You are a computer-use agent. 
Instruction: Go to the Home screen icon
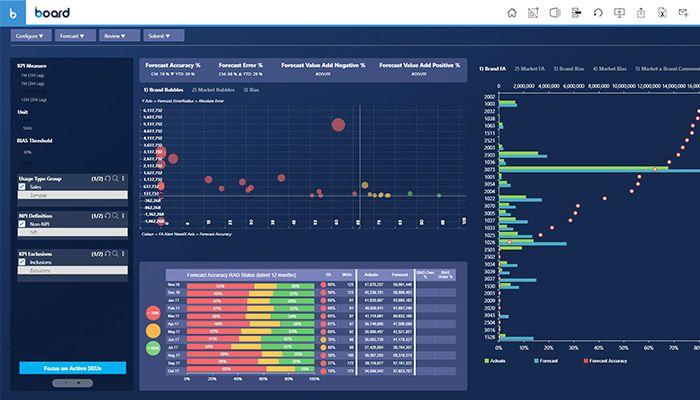point(512,13)
